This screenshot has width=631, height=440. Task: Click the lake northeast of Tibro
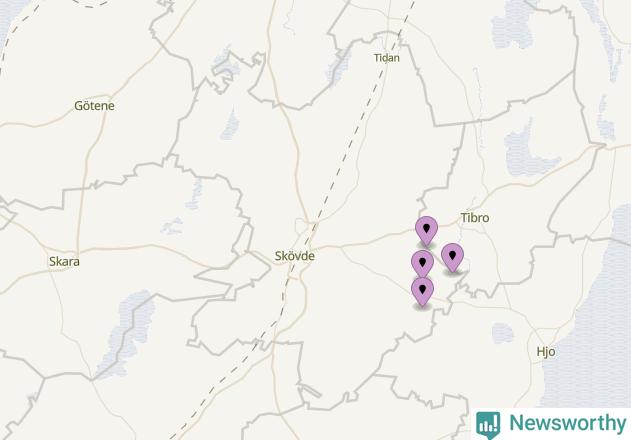click(x=527, y=151)
